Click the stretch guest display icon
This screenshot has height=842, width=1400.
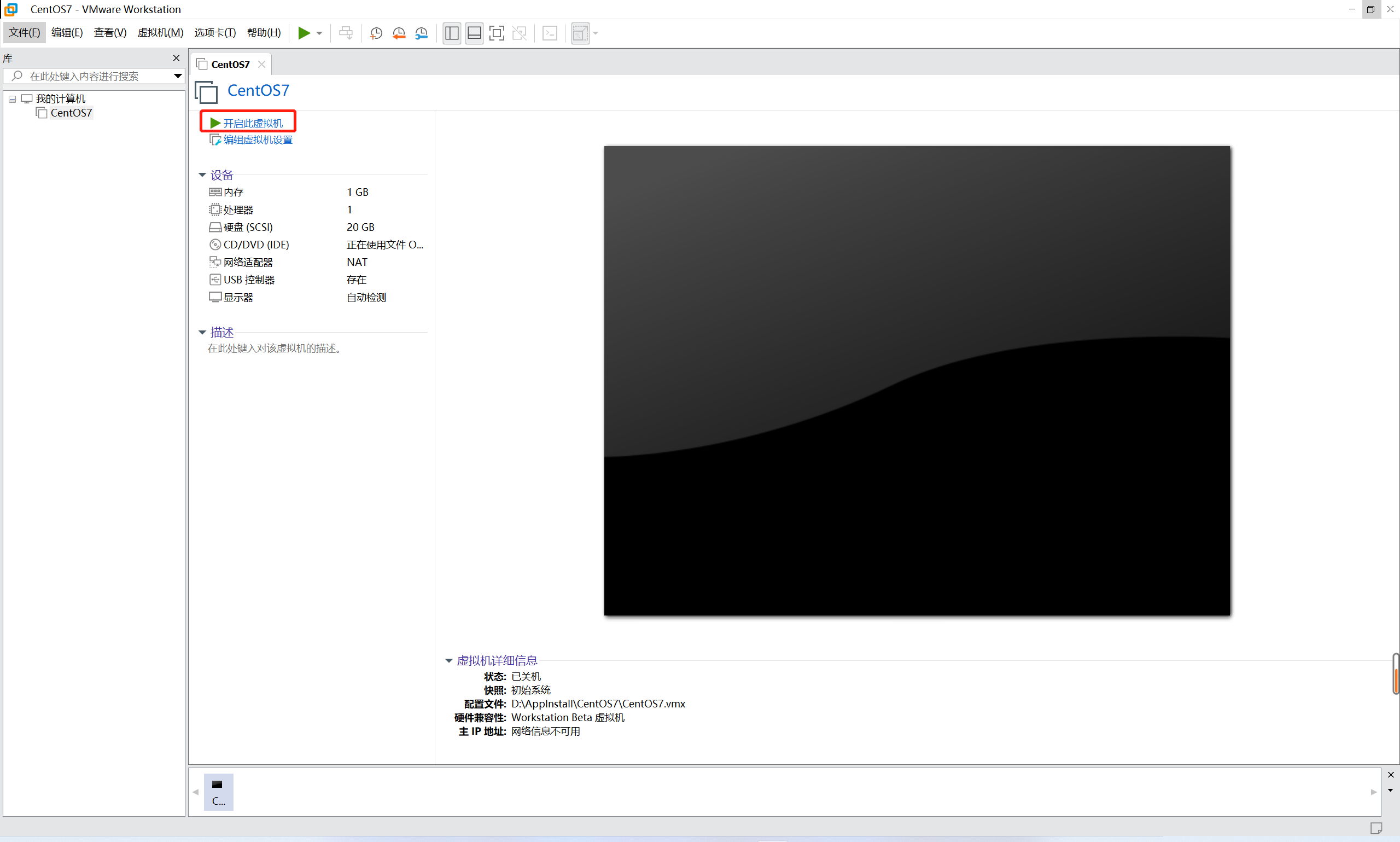tap(580, 33)
